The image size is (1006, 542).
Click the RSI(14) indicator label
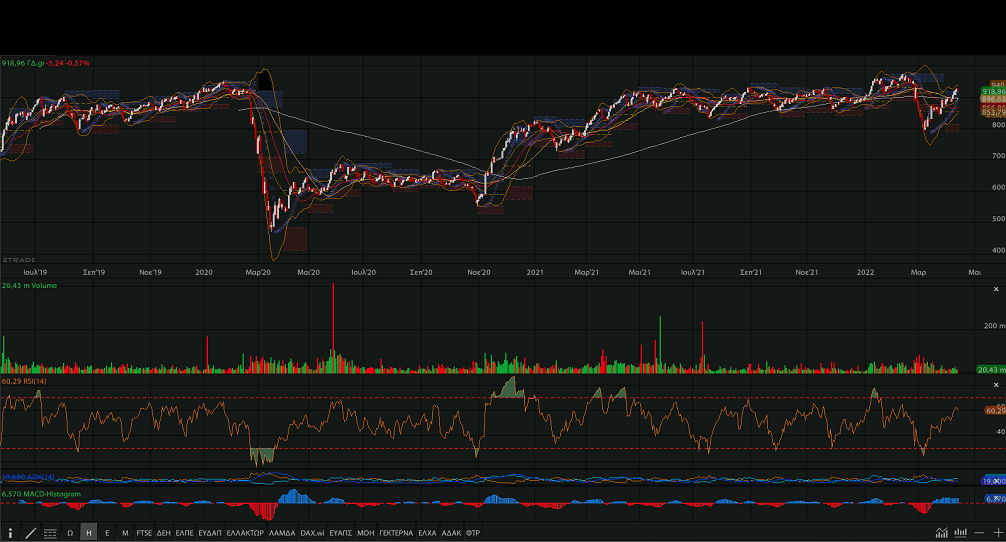pos(27,381)
